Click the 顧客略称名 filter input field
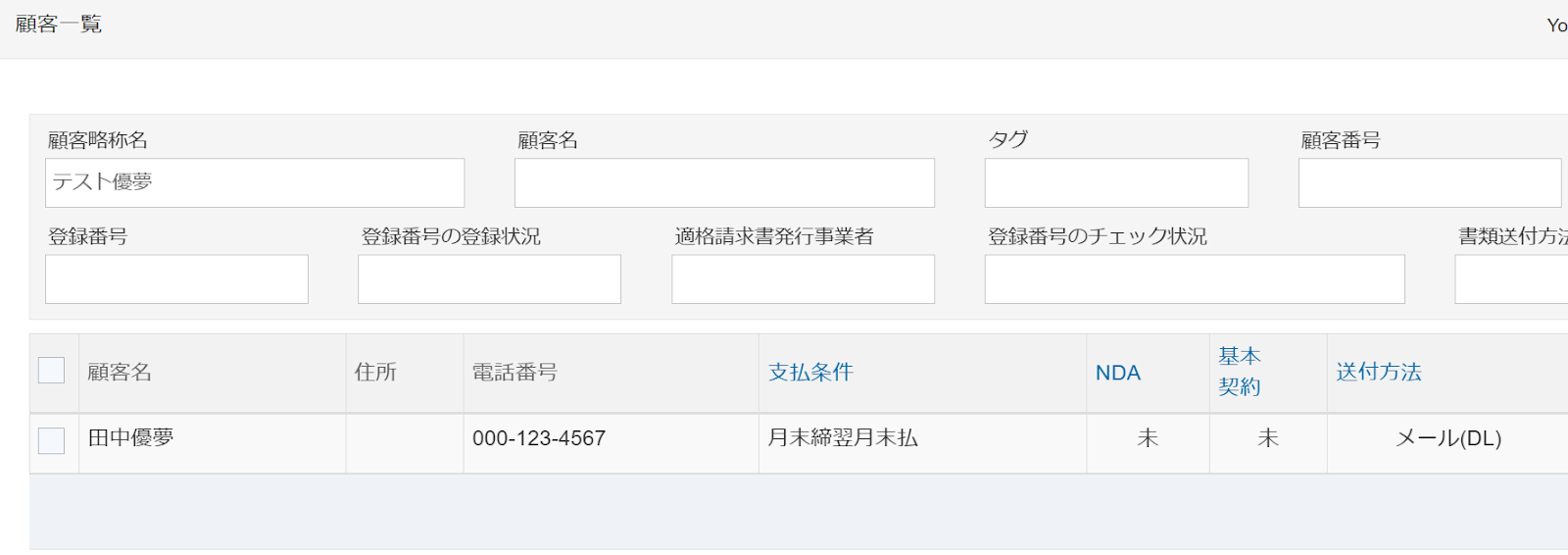 coord(255,183)
